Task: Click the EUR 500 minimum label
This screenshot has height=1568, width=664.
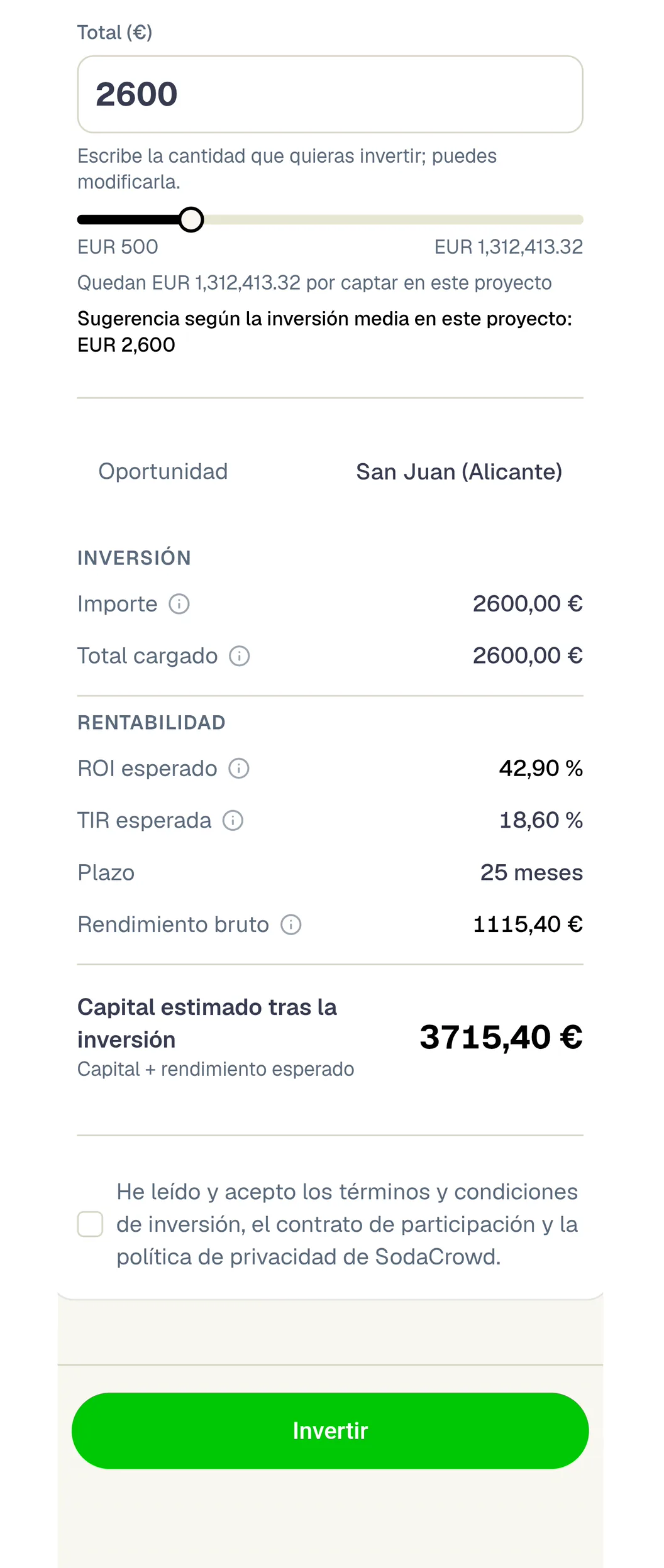Action: [x=118, y=247]
